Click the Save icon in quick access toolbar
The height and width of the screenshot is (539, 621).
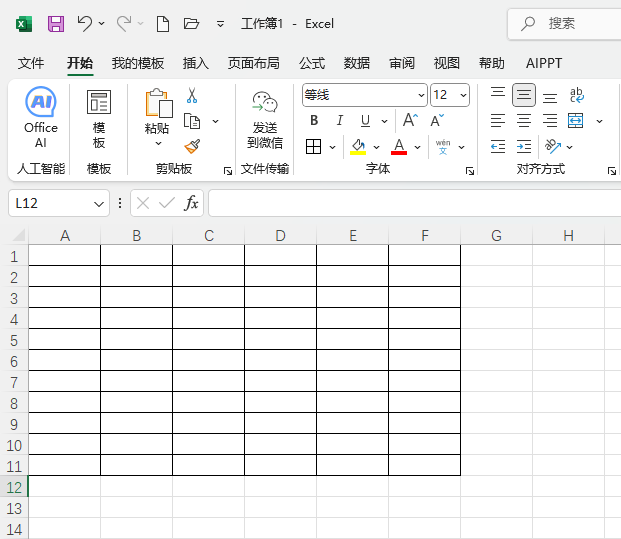[56, 24]
